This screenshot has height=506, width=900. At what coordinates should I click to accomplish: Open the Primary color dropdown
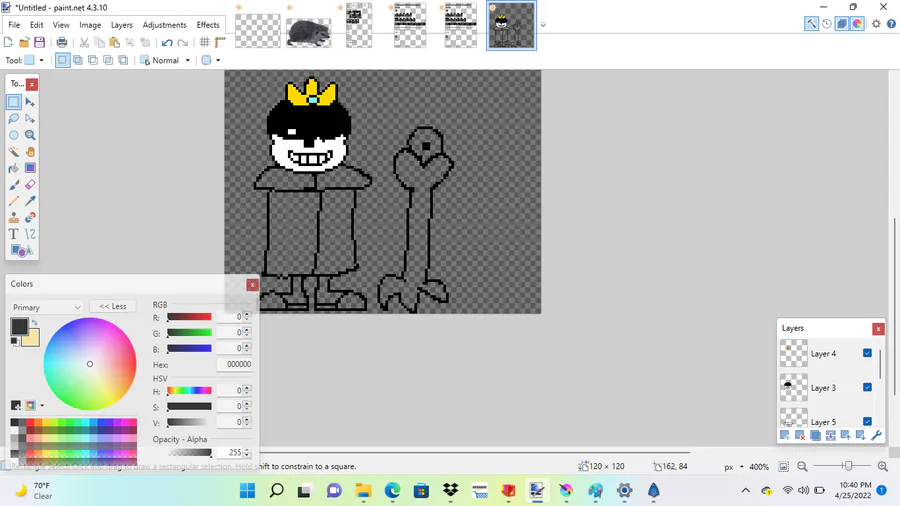46,307
